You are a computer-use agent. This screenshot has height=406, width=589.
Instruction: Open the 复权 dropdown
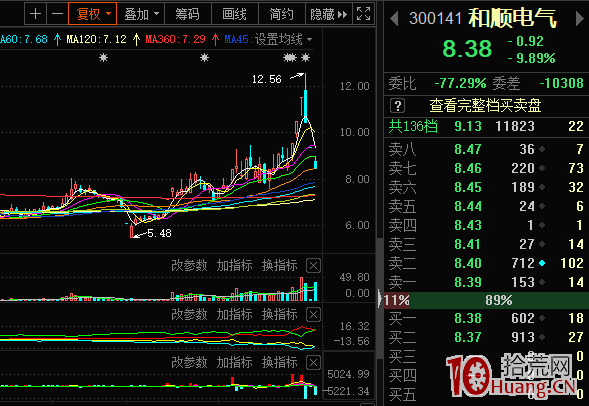92,14
